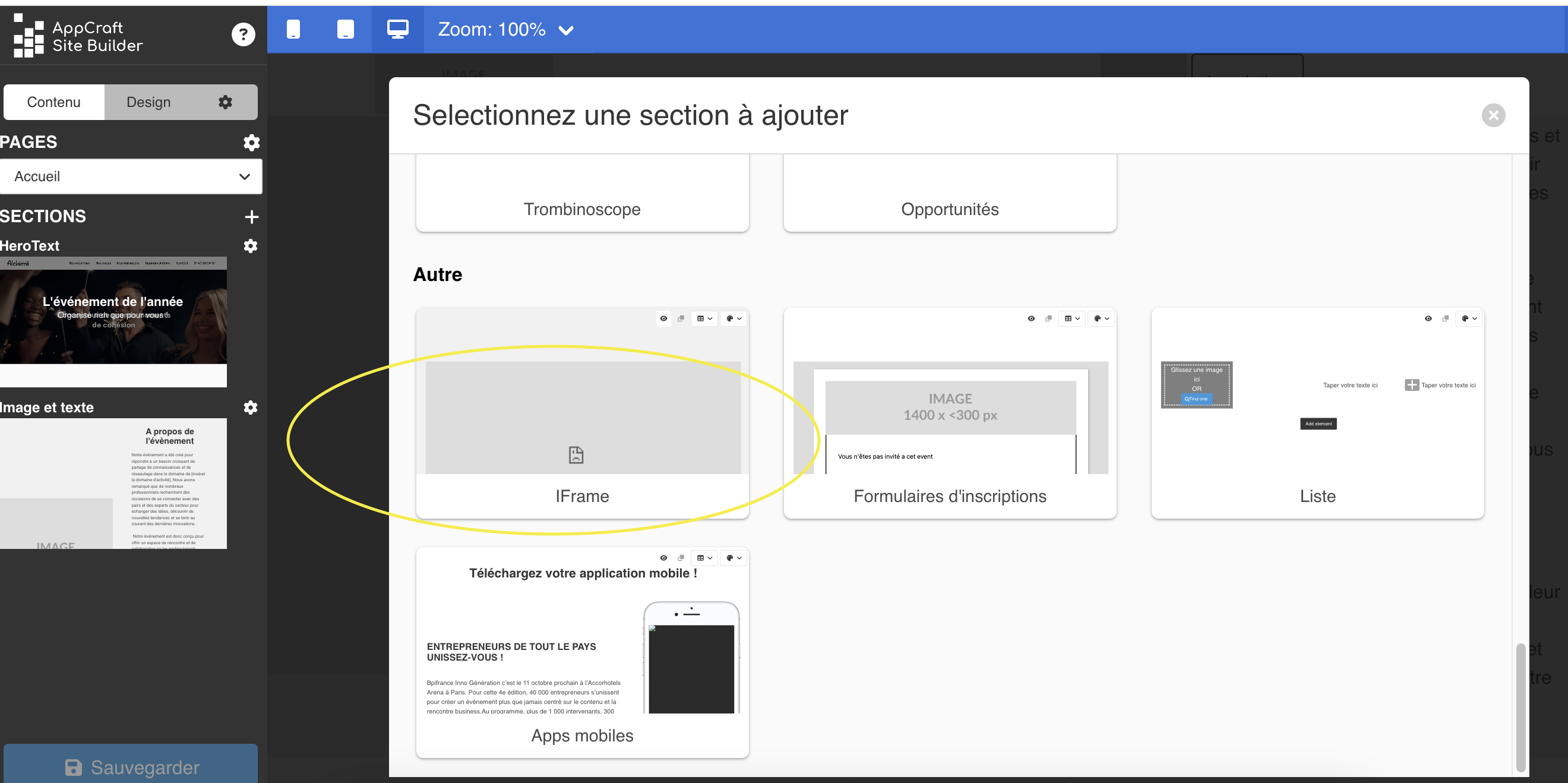The image size is (1568, 783).
Task: Close the section selection dialog
Action: (1493, 115)
